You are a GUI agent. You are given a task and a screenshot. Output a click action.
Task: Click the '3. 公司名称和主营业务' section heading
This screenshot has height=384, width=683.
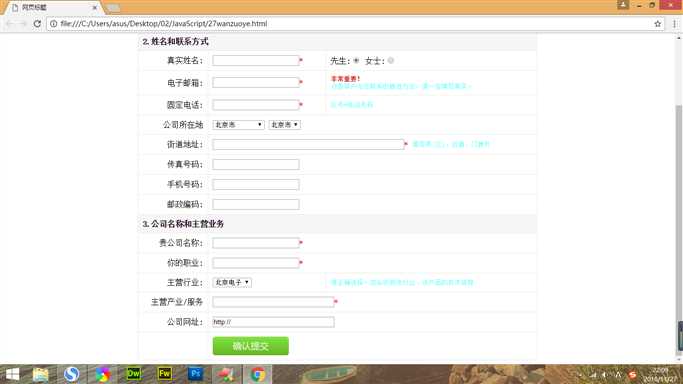[183, 224]
